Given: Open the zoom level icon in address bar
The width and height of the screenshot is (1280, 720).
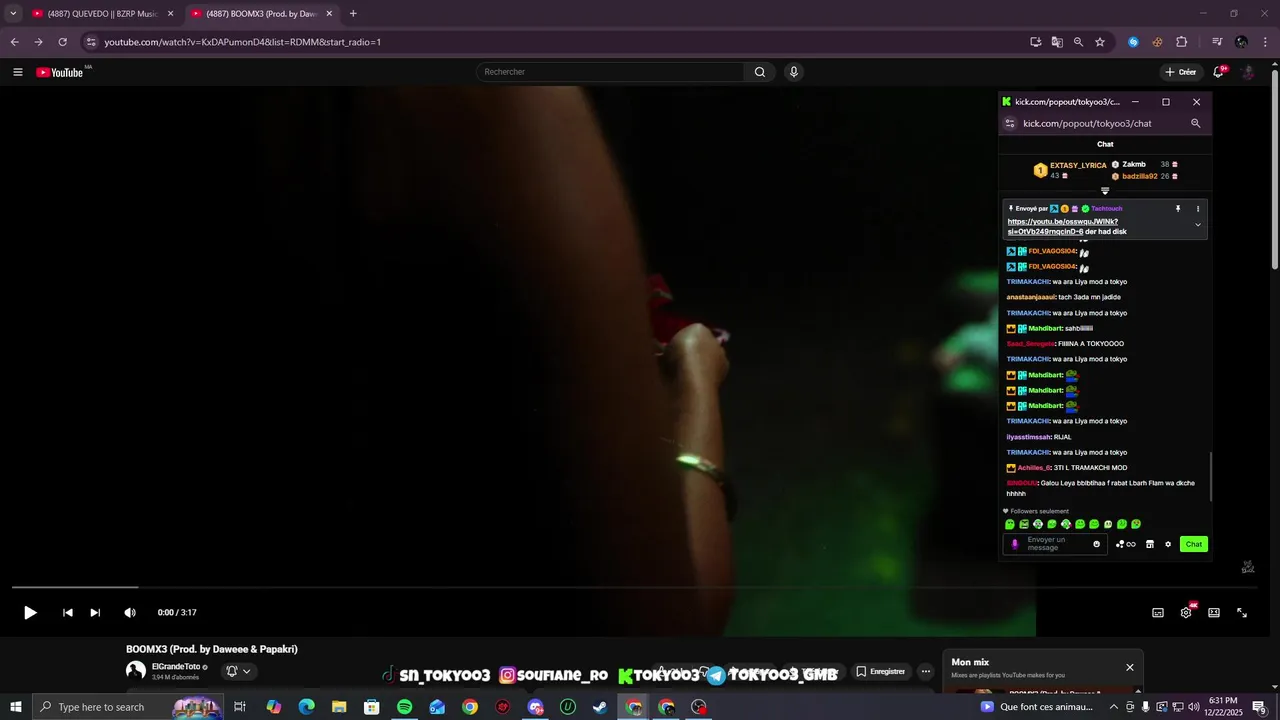Looking at the screenshot, I should tap(1078, 42).
